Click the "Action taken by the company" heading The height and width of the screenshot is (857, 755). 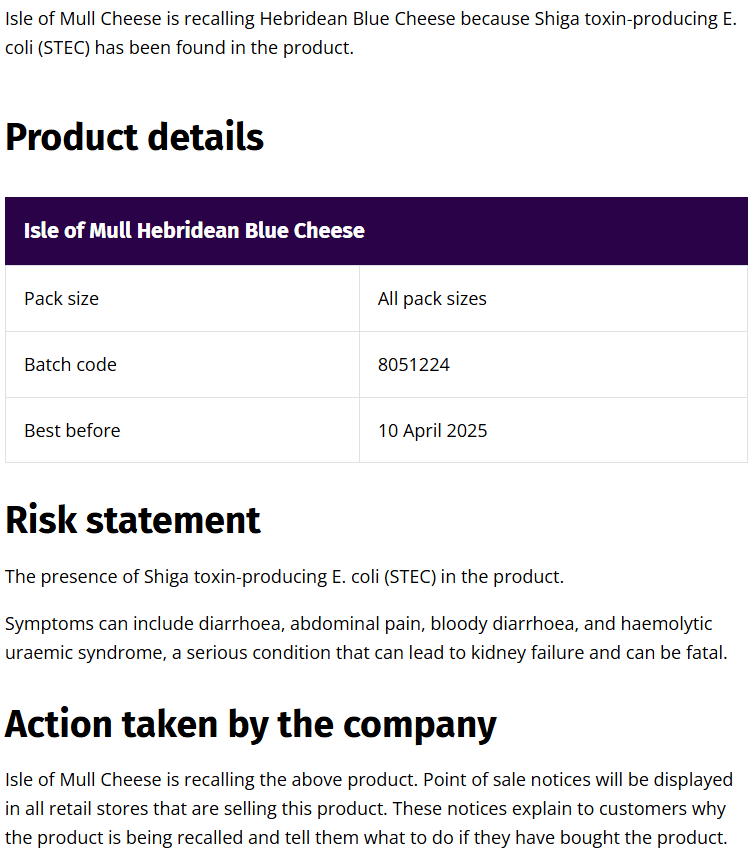(x=250, y=724)
